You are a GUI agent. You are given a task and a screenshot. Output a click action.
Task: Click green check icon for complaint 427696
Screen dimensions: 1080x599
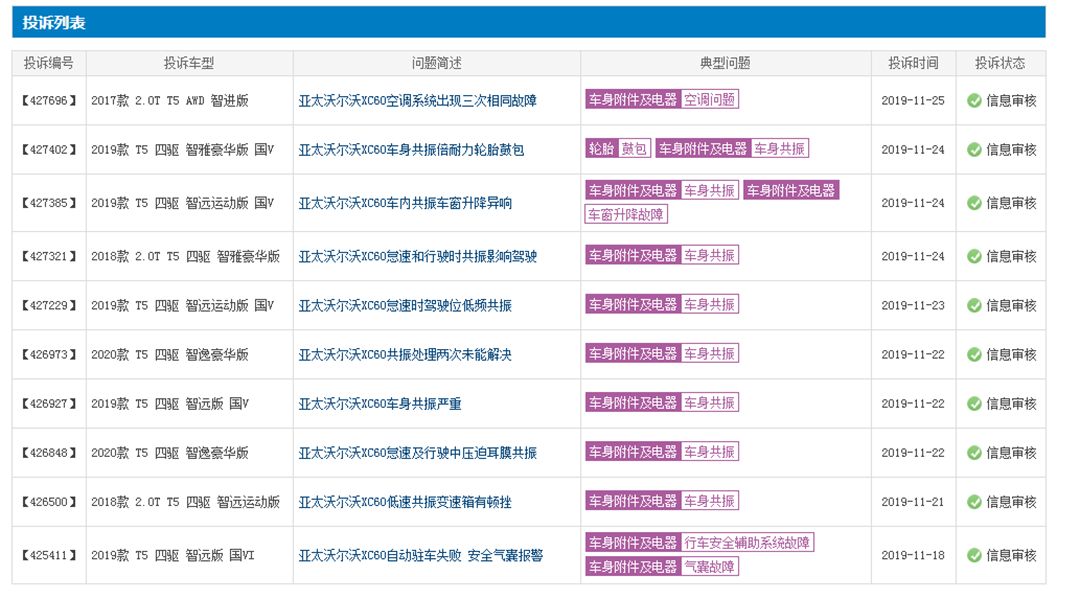click(974, 101)
